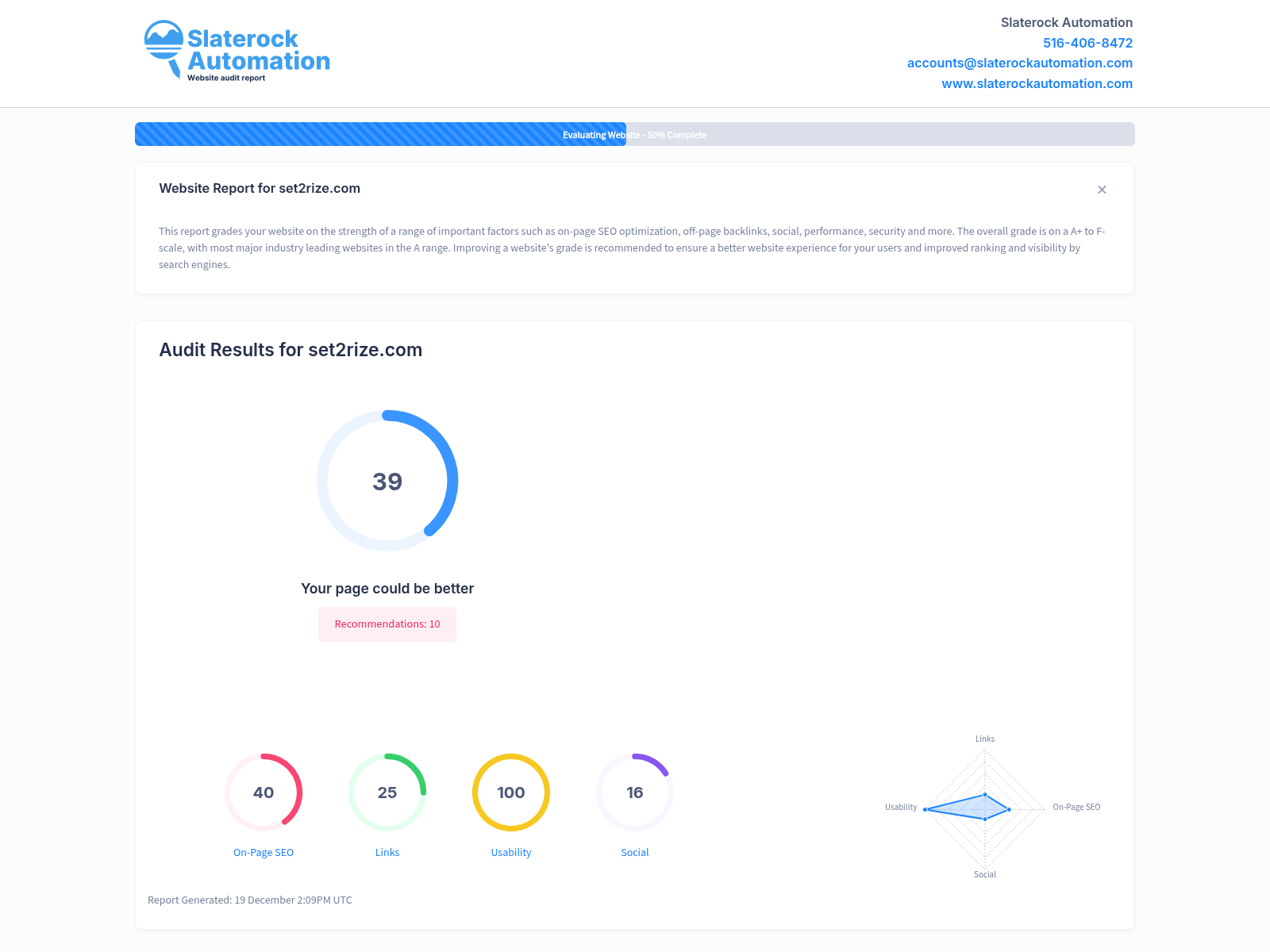The width and height of the screenshot is (1270, 952).
Task: Visit www.slaterockautomation.com link
Action: pyautogui.click(x=1037, y=83)
